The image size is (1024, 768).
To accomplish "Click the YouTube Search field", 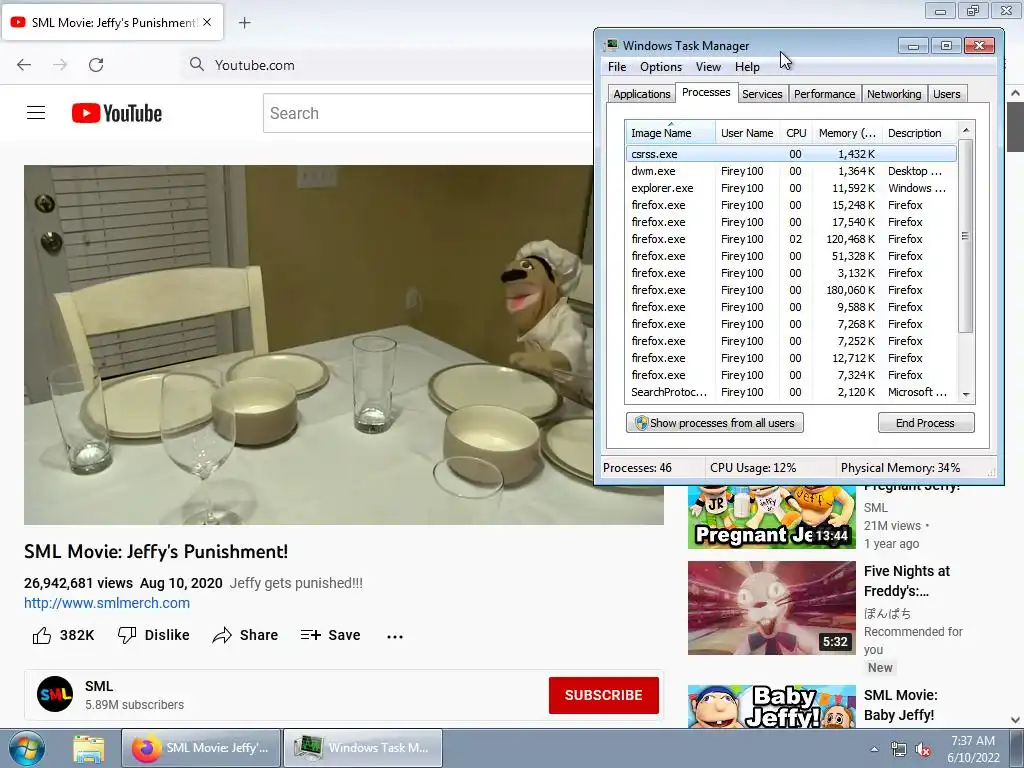I will pyautogui.click(x=428, y=113).
